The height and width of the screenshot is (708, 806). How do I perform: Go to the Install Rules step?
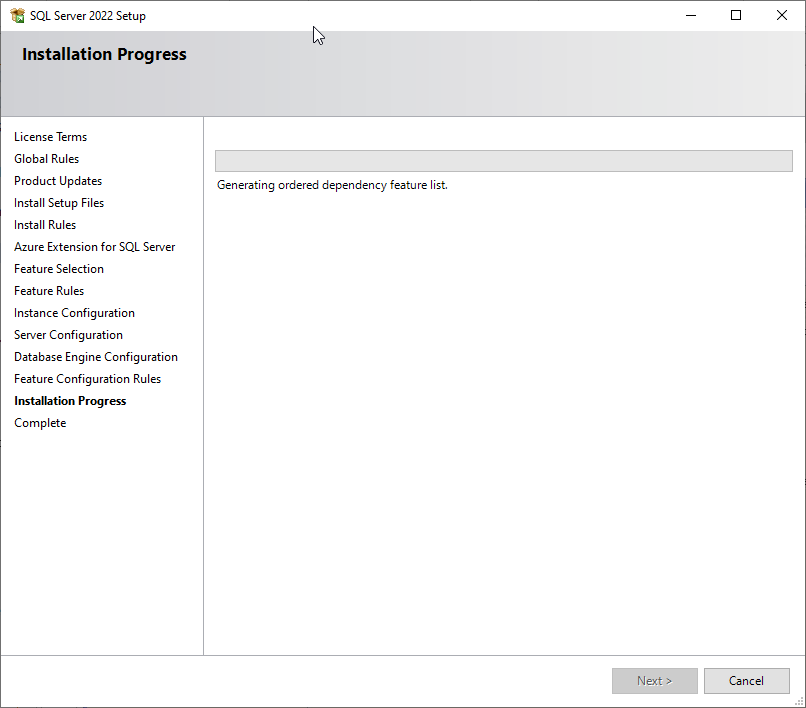coord(45,225)
